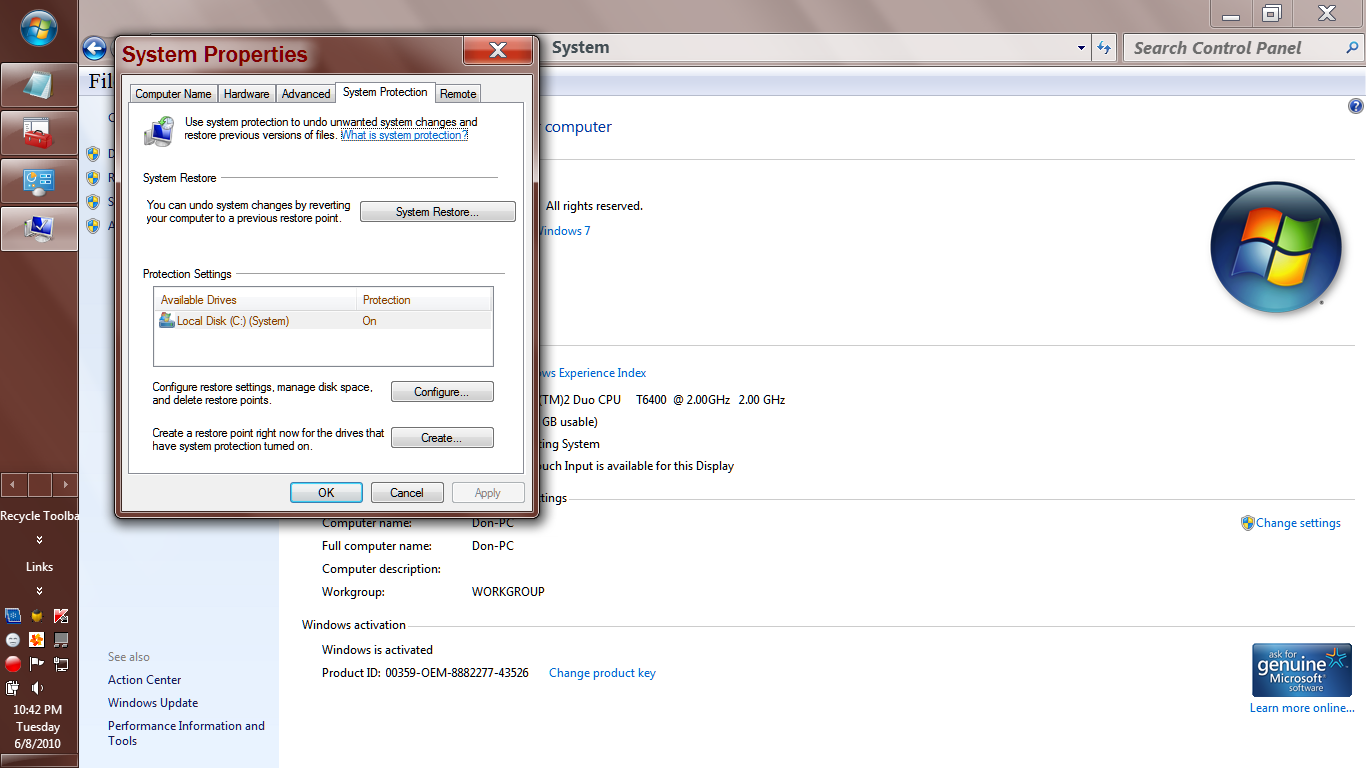Click the system protection computer icon in dialog
This screenshot has height=768, width=1366.
pos(159,130)
